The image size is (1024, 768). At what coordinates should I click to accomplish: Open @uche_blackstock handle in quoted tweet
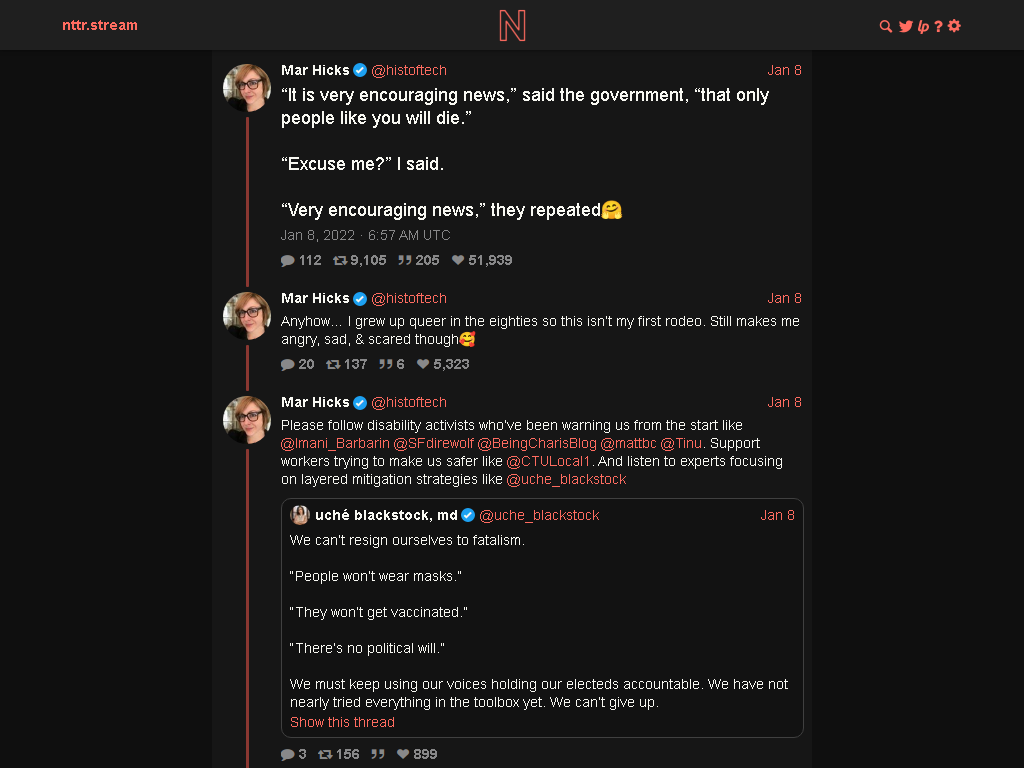[x=539, y=515]
